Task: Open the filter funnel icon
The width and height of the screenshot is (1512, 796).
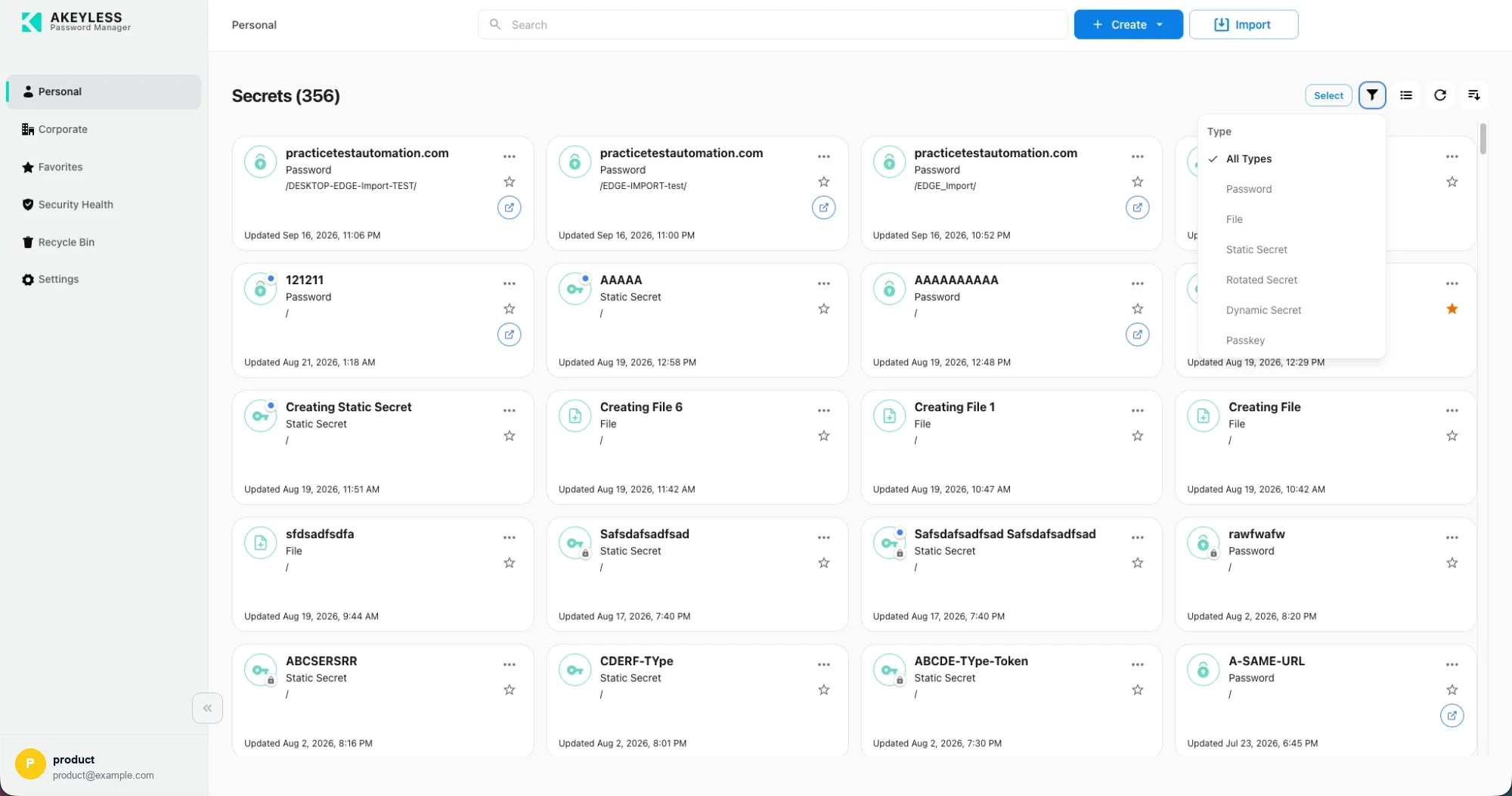Action: (1371, 95)
